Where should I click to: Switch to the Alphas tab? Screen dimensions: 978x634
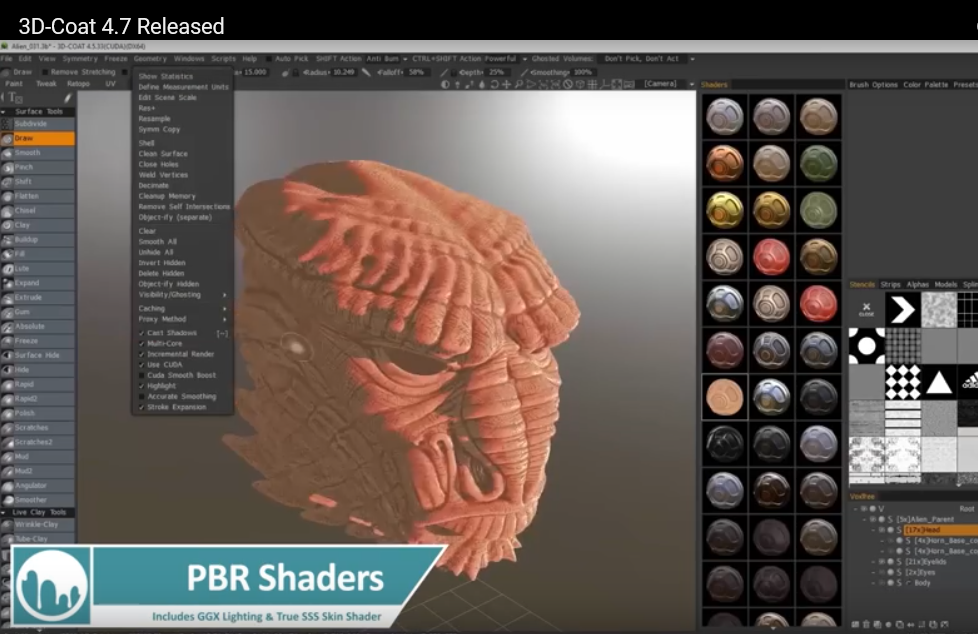click(917, 285)
